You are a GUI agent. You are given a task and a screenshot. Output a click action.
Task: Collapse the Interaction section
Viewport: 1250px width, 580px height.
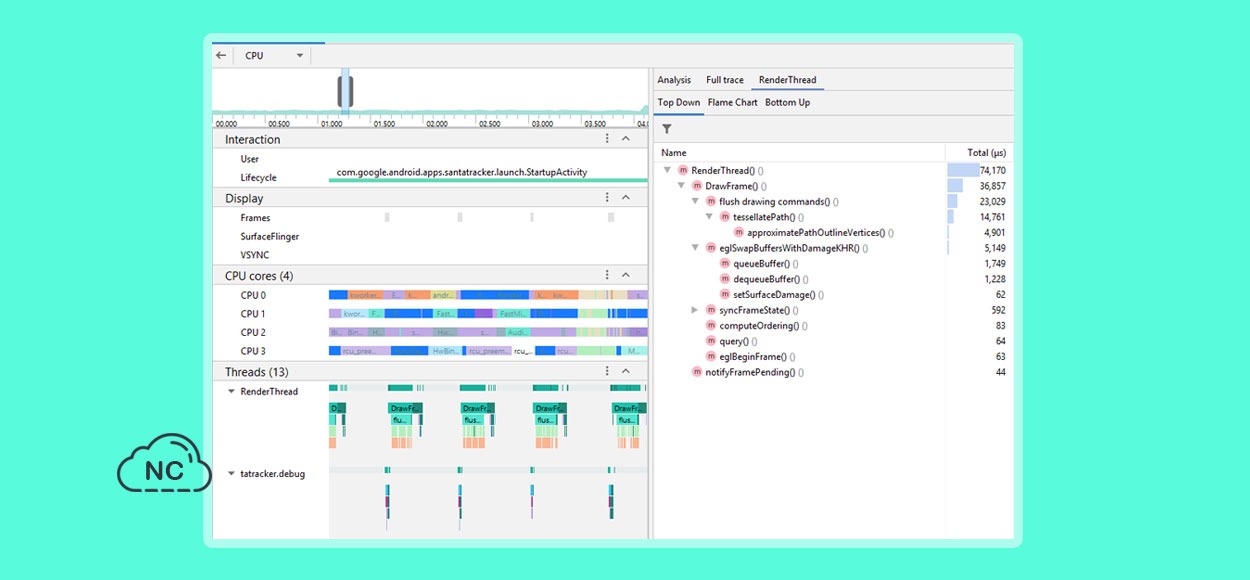(x=626, y=140)
